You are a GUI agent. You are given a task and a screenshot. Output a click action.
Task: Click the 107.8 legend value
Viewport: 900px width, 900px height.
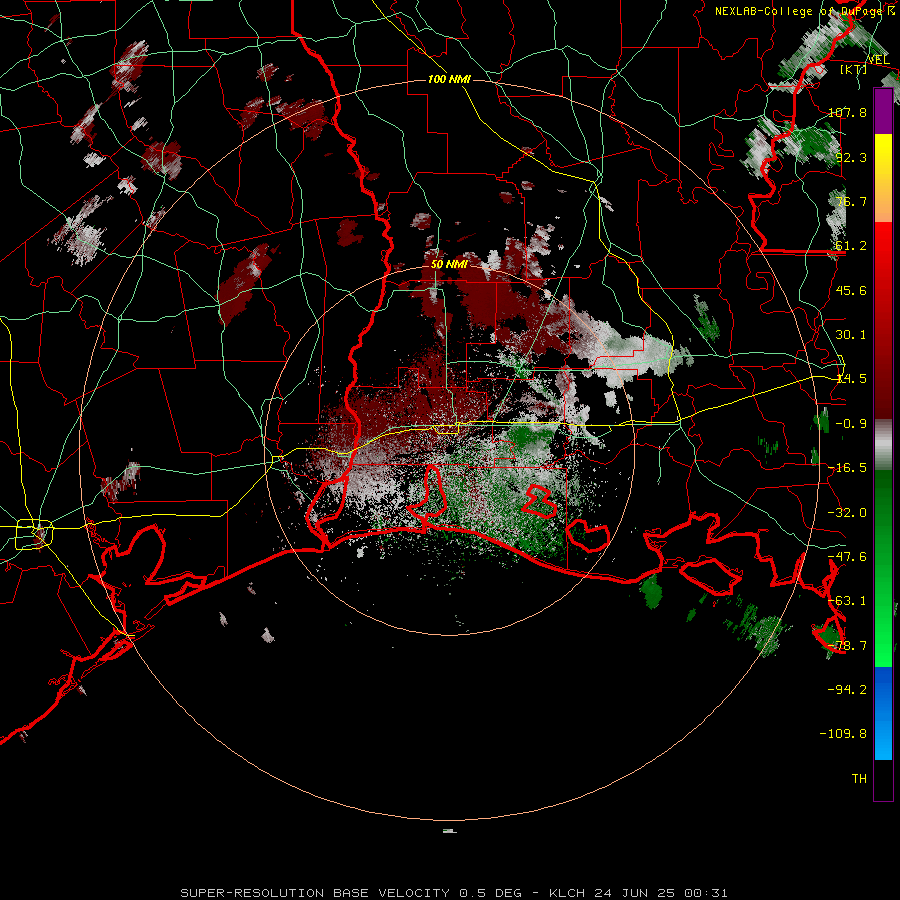847,112
